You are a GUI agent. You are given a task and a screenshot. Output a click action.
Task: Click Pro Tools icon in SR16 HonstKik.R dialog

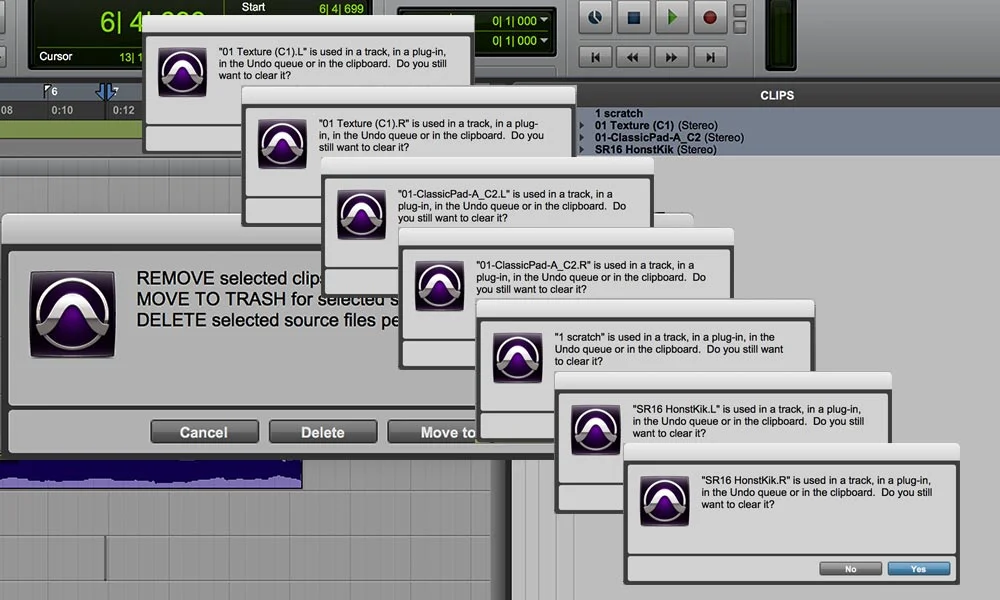click(x=665, y=501)
